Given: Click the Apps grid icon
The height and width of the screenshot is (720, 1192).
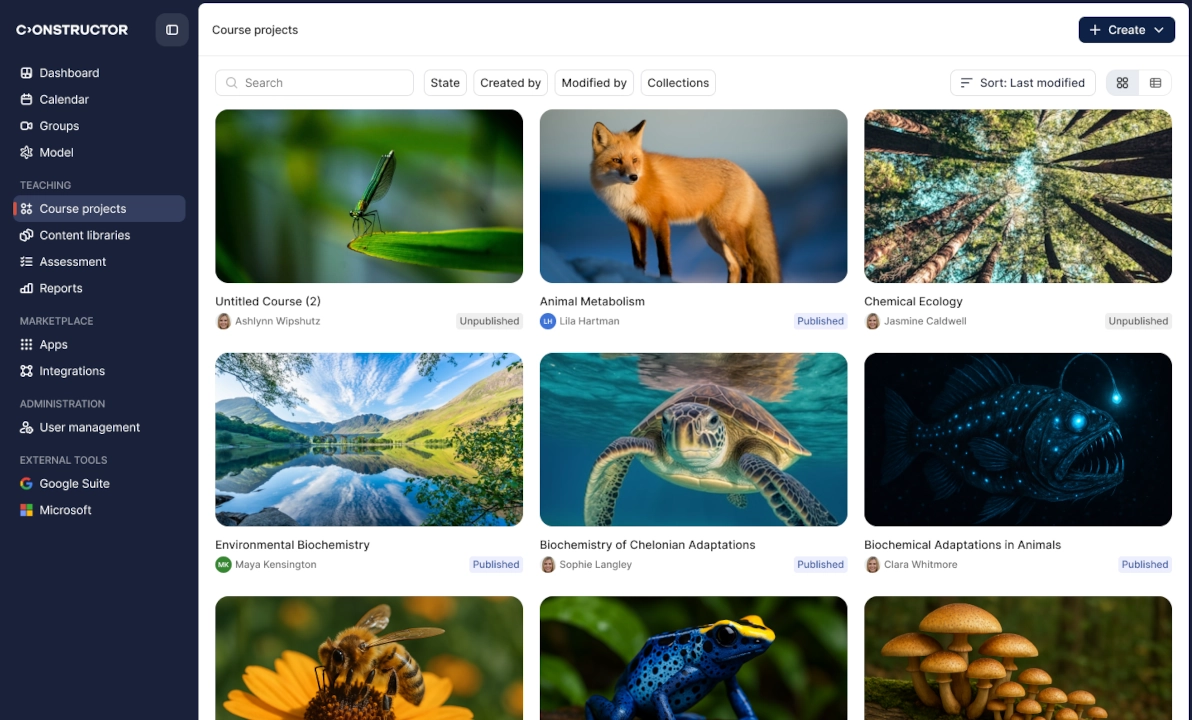Looking at the screenshot, I should click(27, 344).
